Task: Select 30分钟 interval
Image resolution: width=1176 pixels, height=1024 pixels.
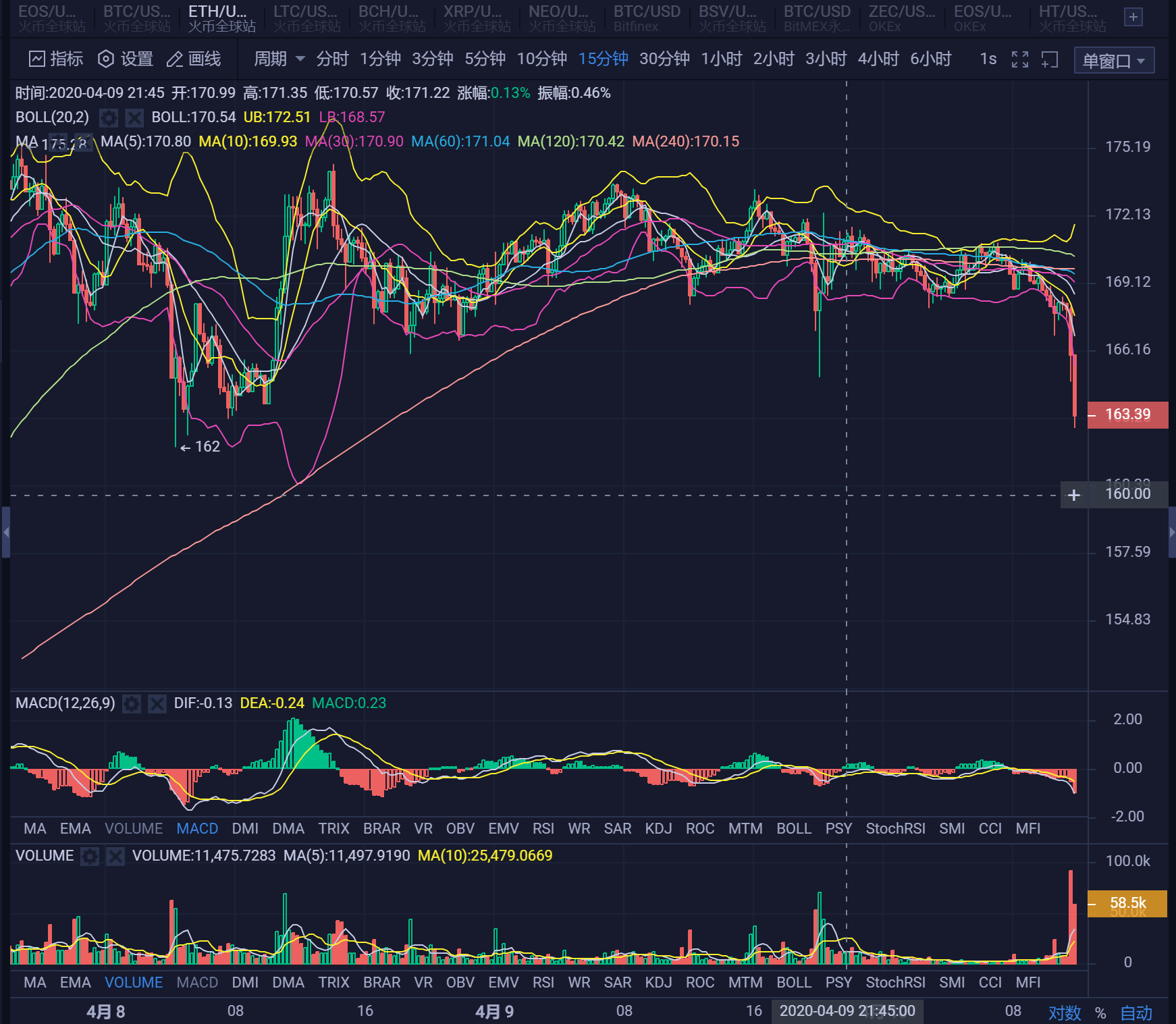Action: pyautogui.click(x=664, y=59)
